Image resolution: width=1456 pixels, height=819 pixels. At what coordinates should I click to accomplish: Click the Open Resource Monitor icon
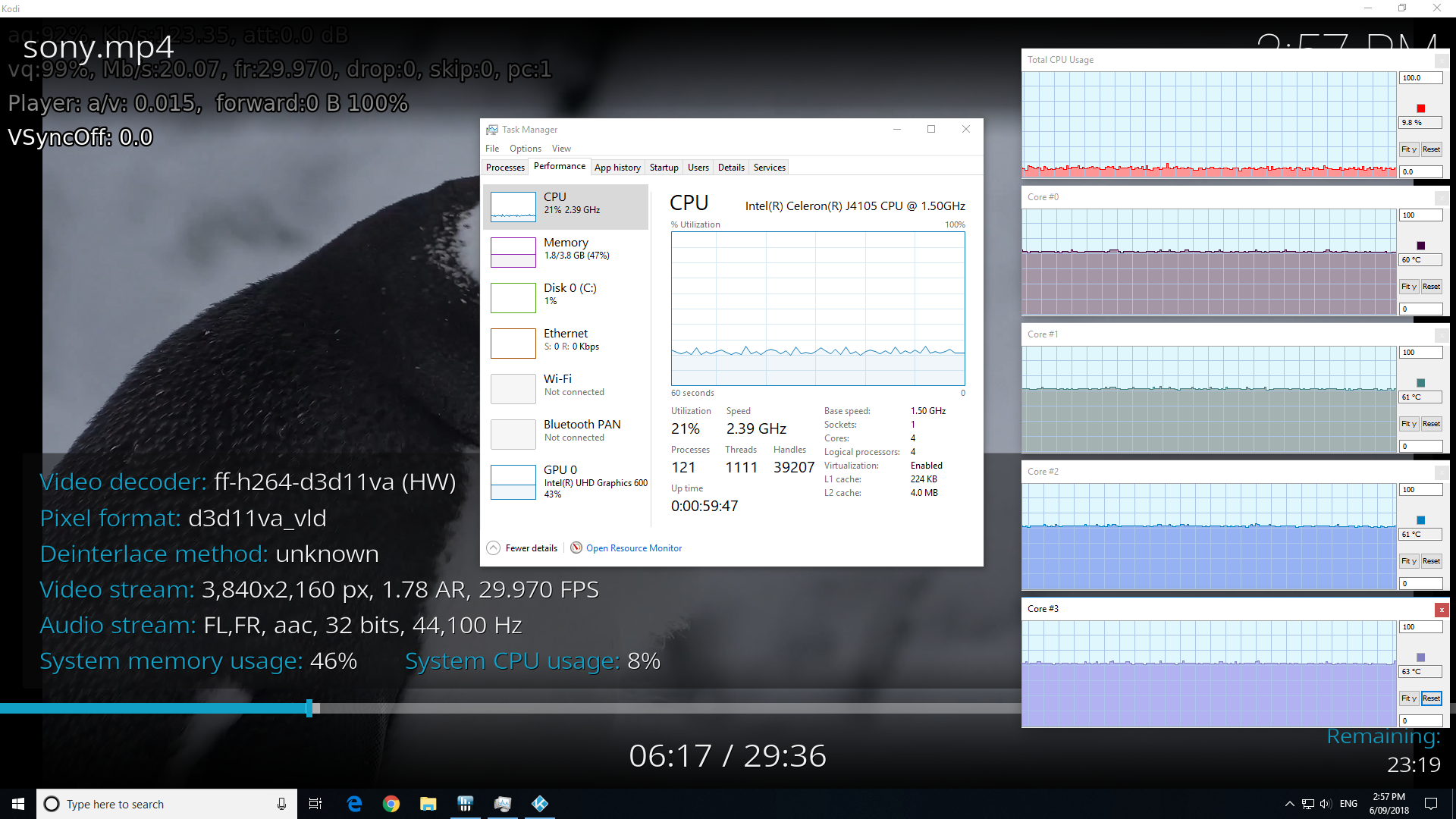pos(576,548)
